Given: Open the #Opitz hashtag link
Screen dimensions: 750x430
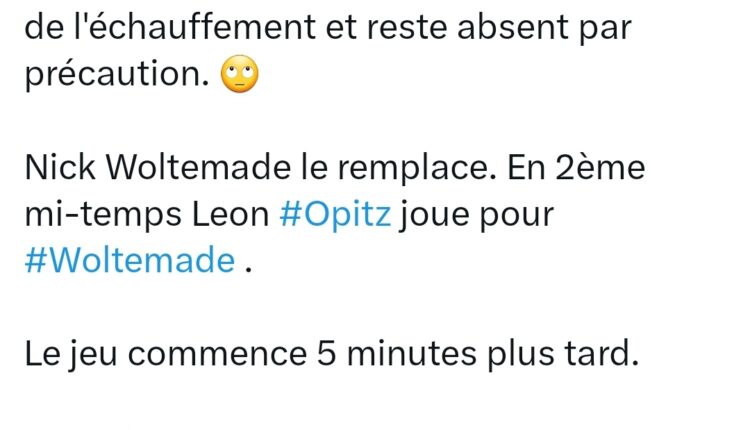Looking at the screenshot, I should click(335, 214).
